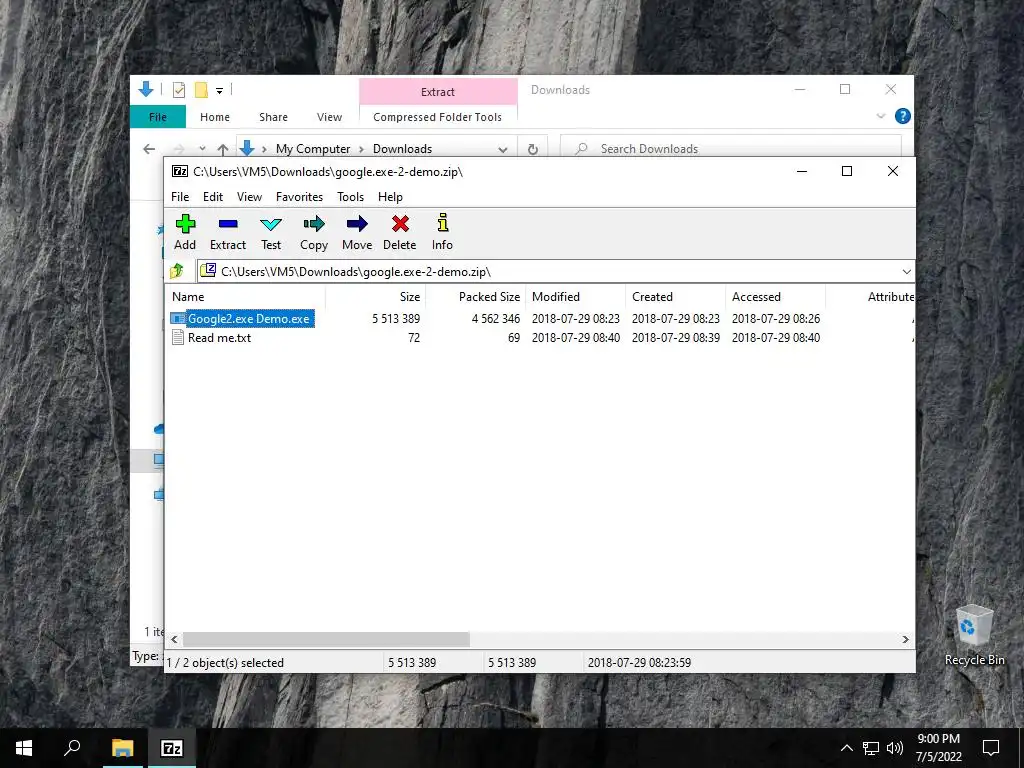Click My Computer in the Explorer breadcrumb
The width and height of the screenshot is (1024, 768).
pyautogui.click(x=313, y=149)
